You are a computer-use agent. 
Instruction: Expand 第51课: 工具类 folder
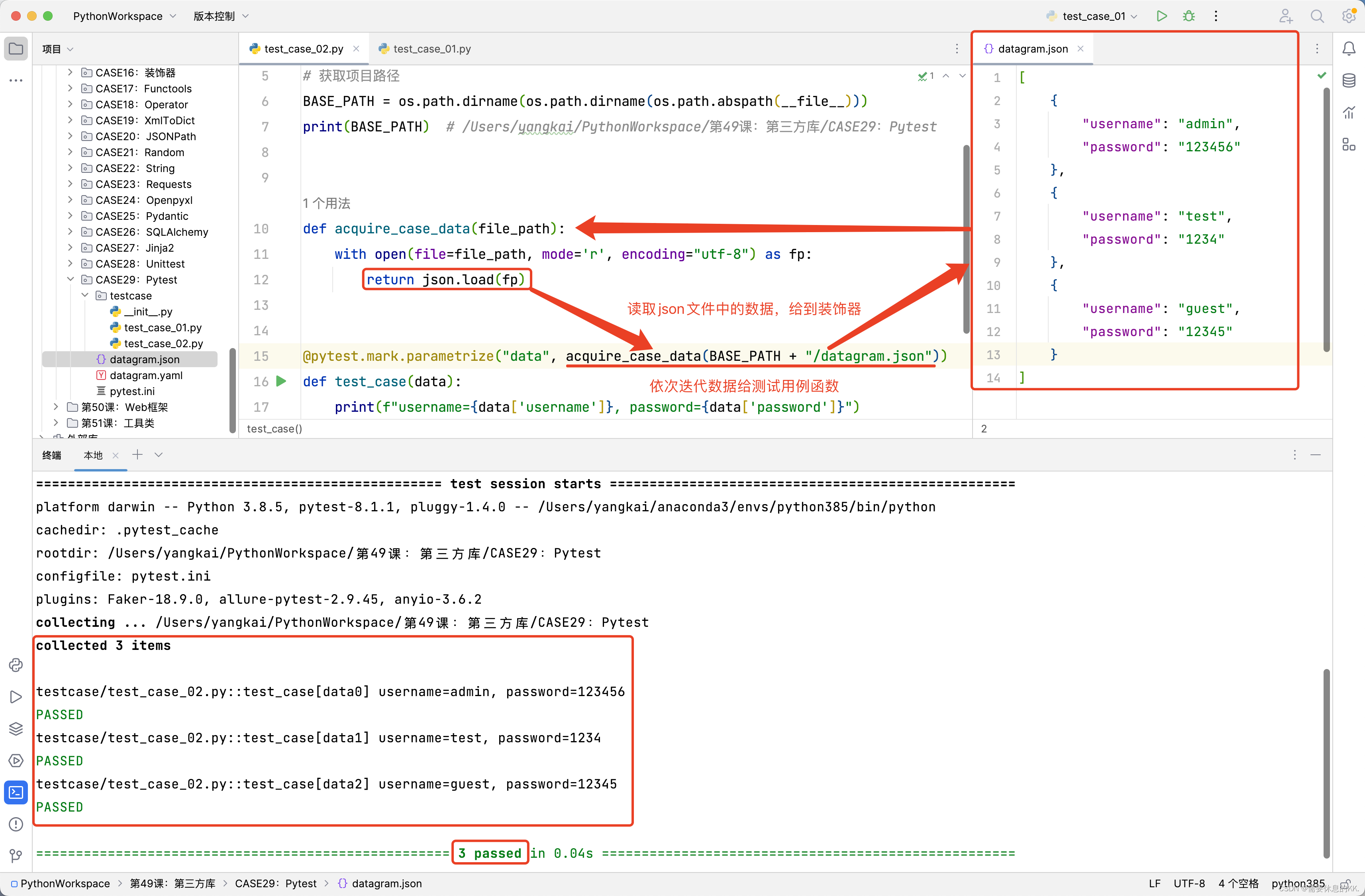click(56, 423)
